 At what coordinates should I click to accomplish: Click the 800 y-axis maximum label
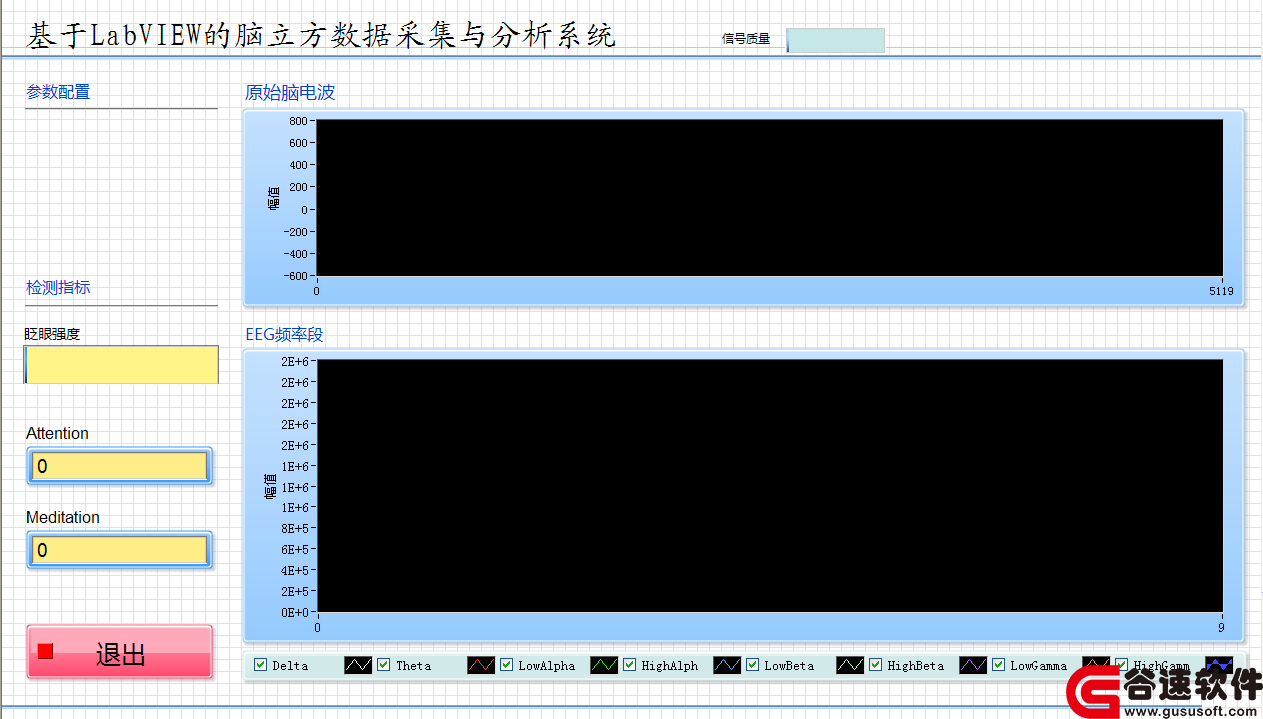[x=298, y=120]
